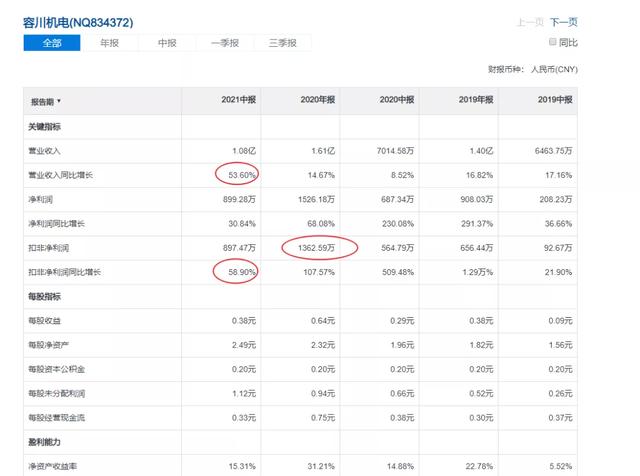Image resolution: width=640 pixels, height=476 pixels.
Task: Click the greyed 上一页 link
Action: point(530,22)
